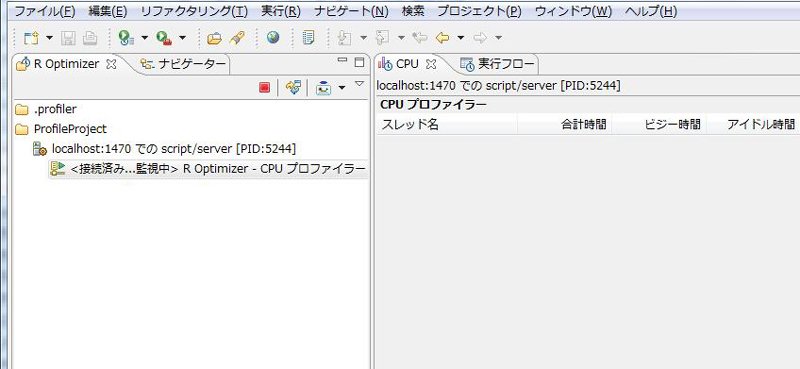This screenshot has height=369, width=800.
Task: Open the 検索 menu
Action: pos(413,11)
